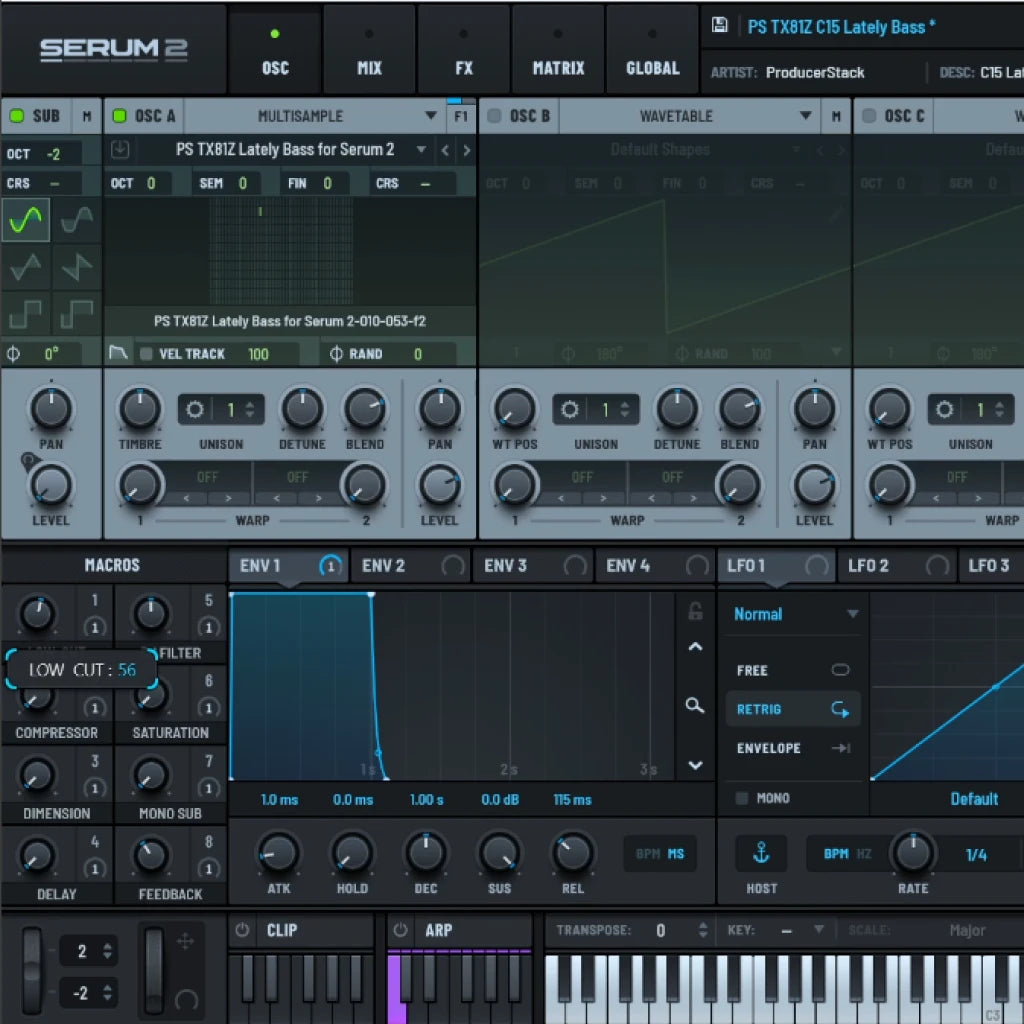Click the magnifier zoom icon in envelope

tap(695, 706)
